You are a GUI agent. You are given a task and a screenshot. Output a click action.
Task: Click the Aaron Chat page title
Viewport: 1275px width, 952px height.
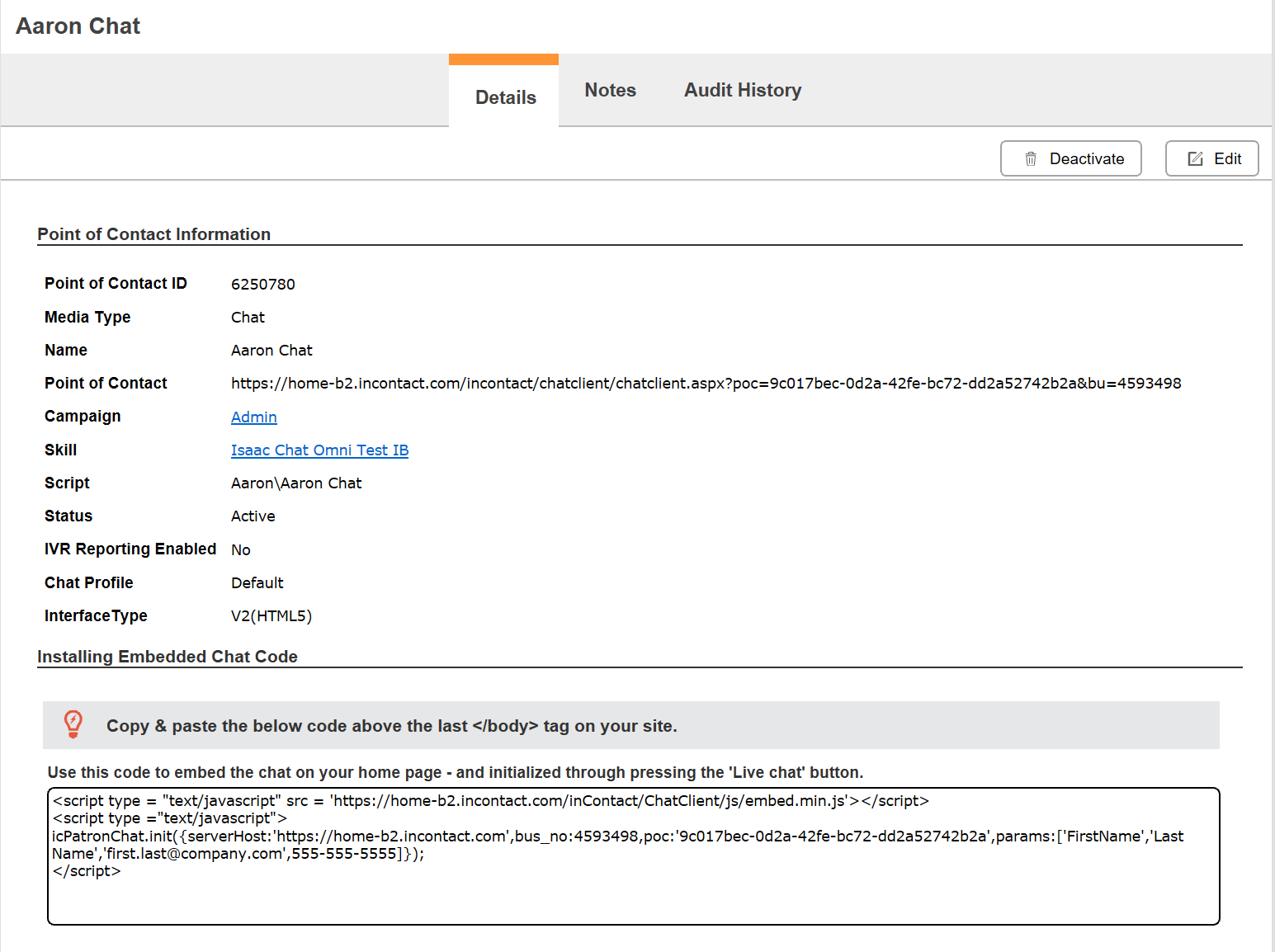pyautogui.click(x=78, y=26)
